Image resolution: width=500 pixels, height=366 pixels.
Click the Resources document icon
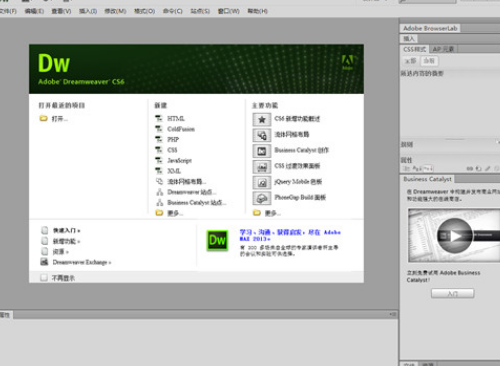pos(44,251)
